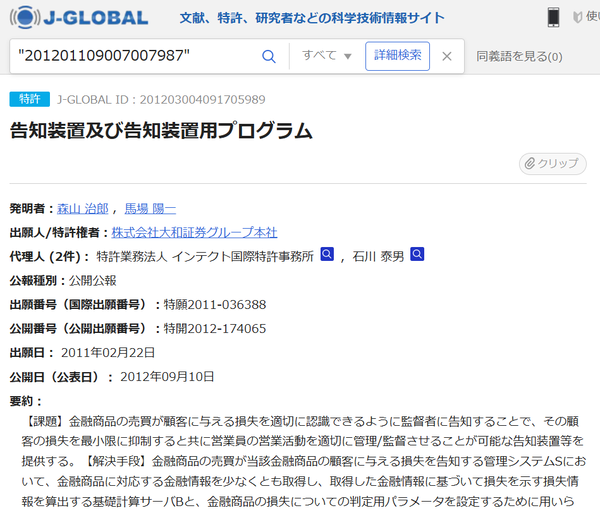The width and height of the screenshot is (600, 513).
Task: Click the クリップ button
Action: pyautogui.click(x=553, y=164)
